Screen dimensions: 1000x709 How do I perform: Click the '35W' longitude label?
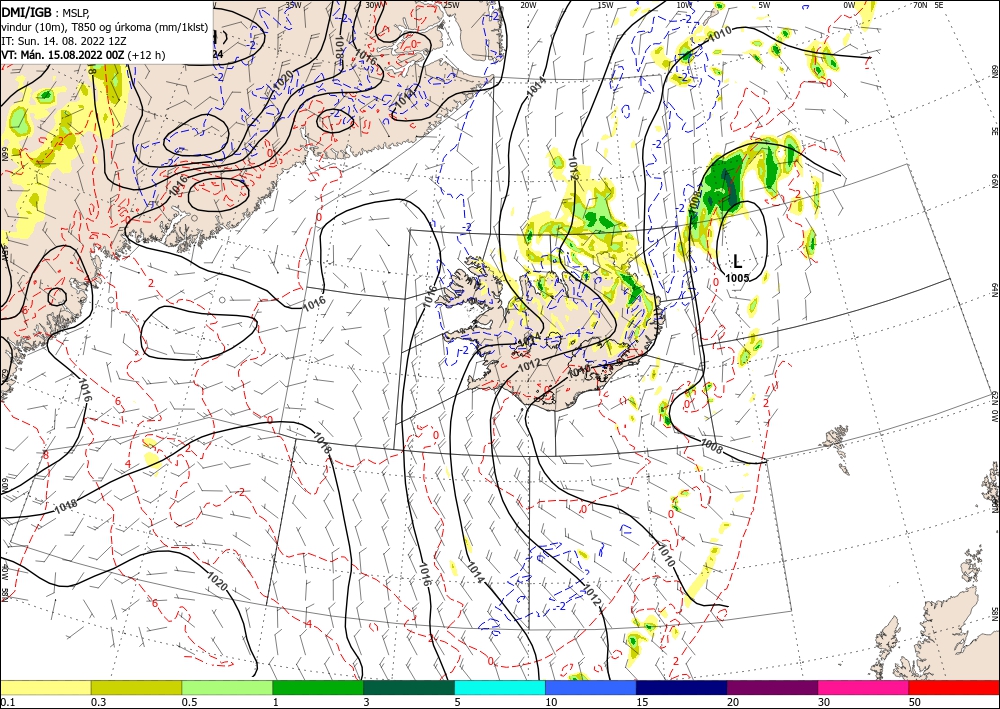[293, 5]
